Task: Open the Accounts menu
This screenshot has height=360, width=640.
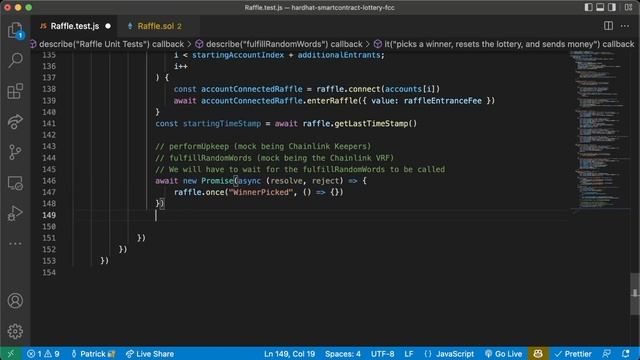Action: point(15,301)
